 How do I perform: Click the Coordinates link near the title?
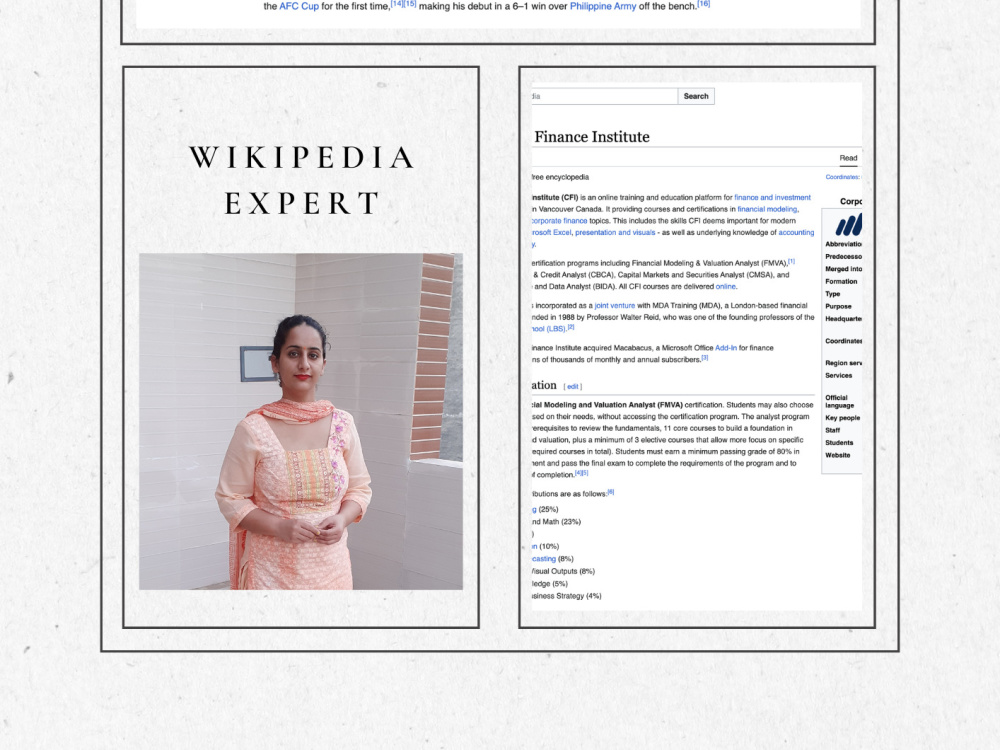click(842, 177)
